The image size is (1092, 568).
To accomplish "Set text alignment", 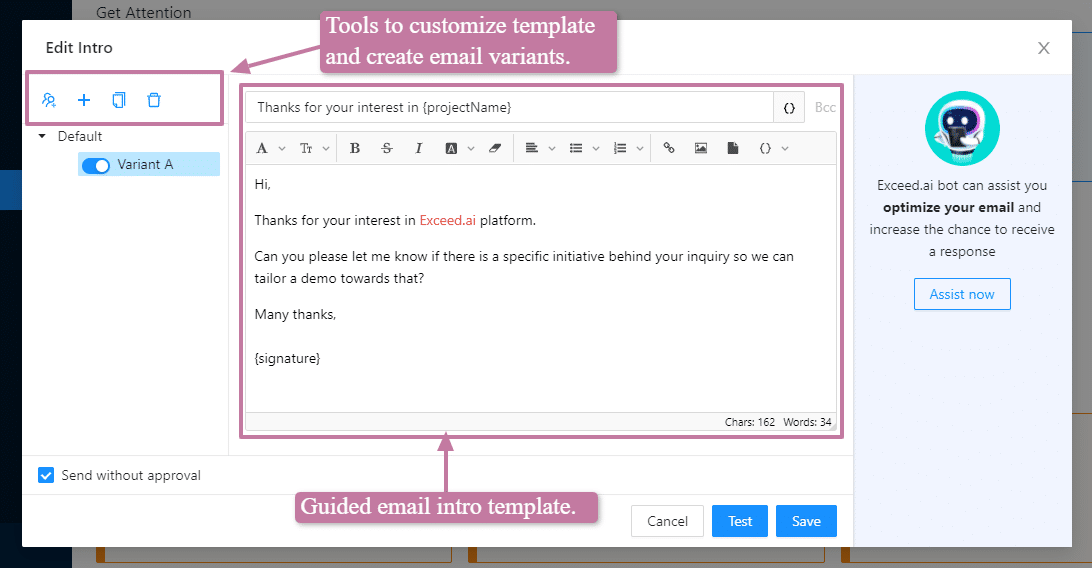I will pos(531,148).
